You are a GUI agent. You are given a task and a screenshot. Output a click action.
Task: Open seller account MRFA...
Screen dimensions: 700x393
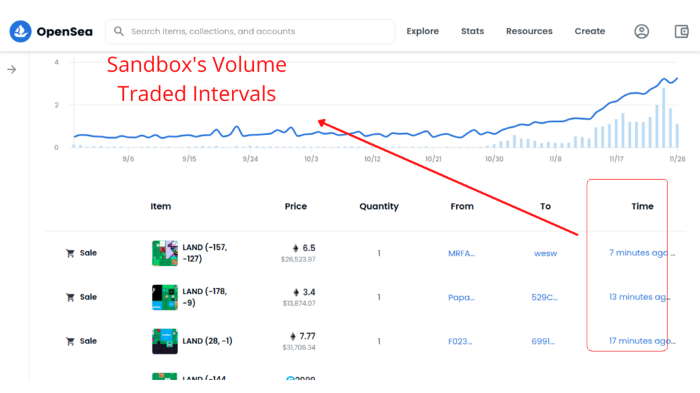[x=462, y=254]
